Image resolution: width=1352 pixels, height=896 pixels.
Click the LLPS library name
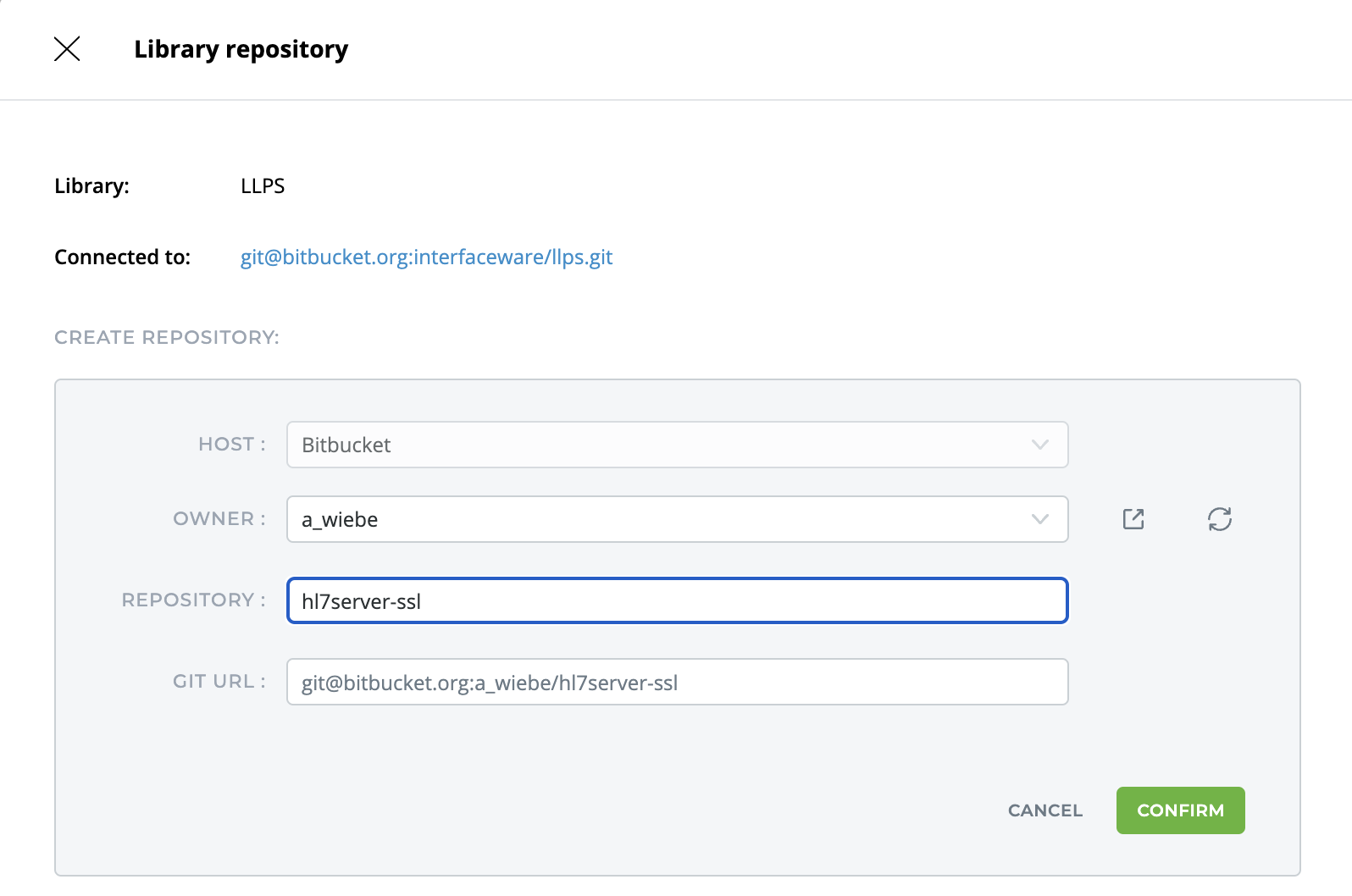point(263,186)
